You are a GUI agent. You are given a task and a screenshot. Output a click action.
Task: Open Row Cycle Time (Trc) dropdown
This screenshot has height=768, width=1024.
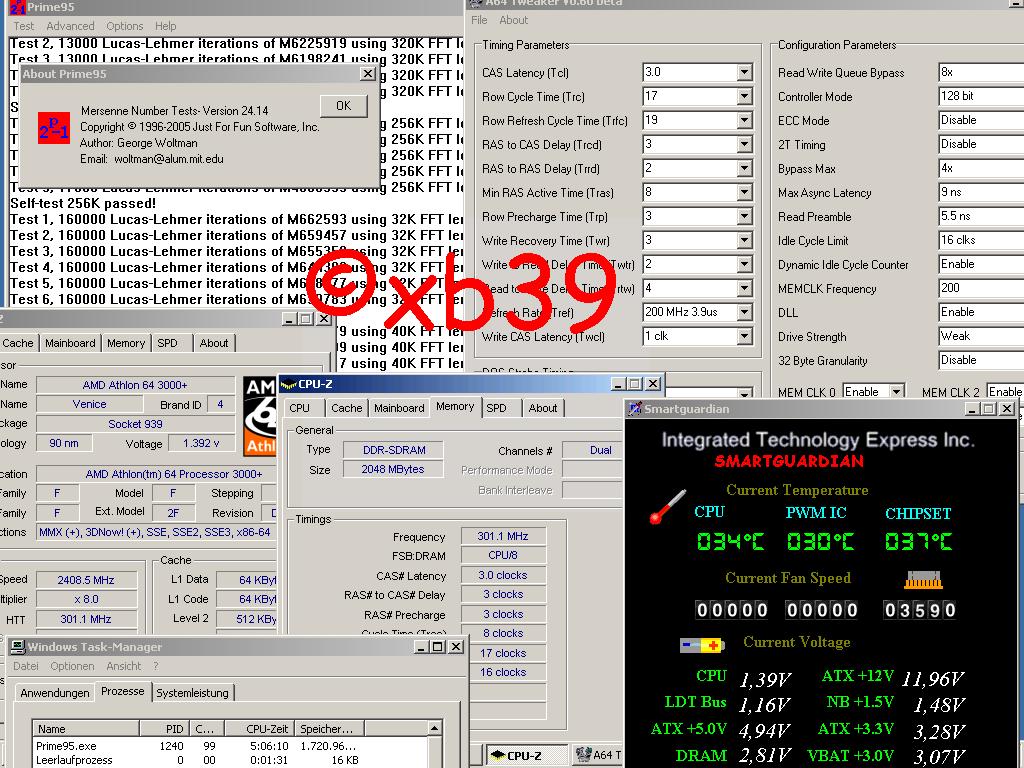[744, 97]
